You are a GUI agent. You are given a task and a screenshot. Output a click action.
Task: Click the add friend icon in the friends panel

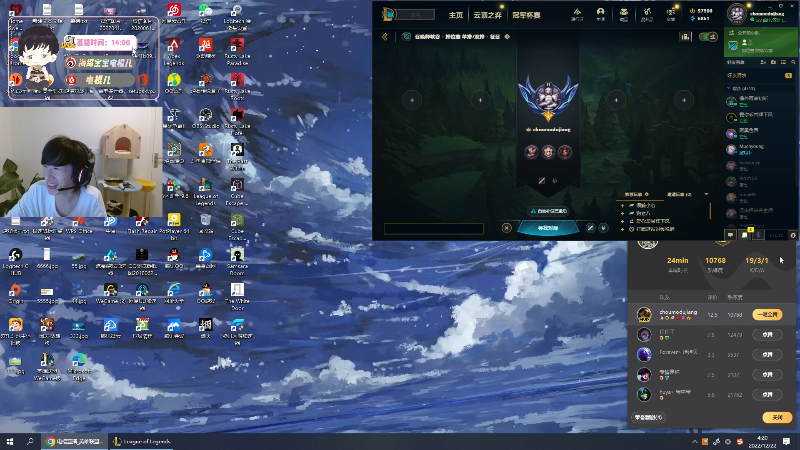[x=763, y=62]
